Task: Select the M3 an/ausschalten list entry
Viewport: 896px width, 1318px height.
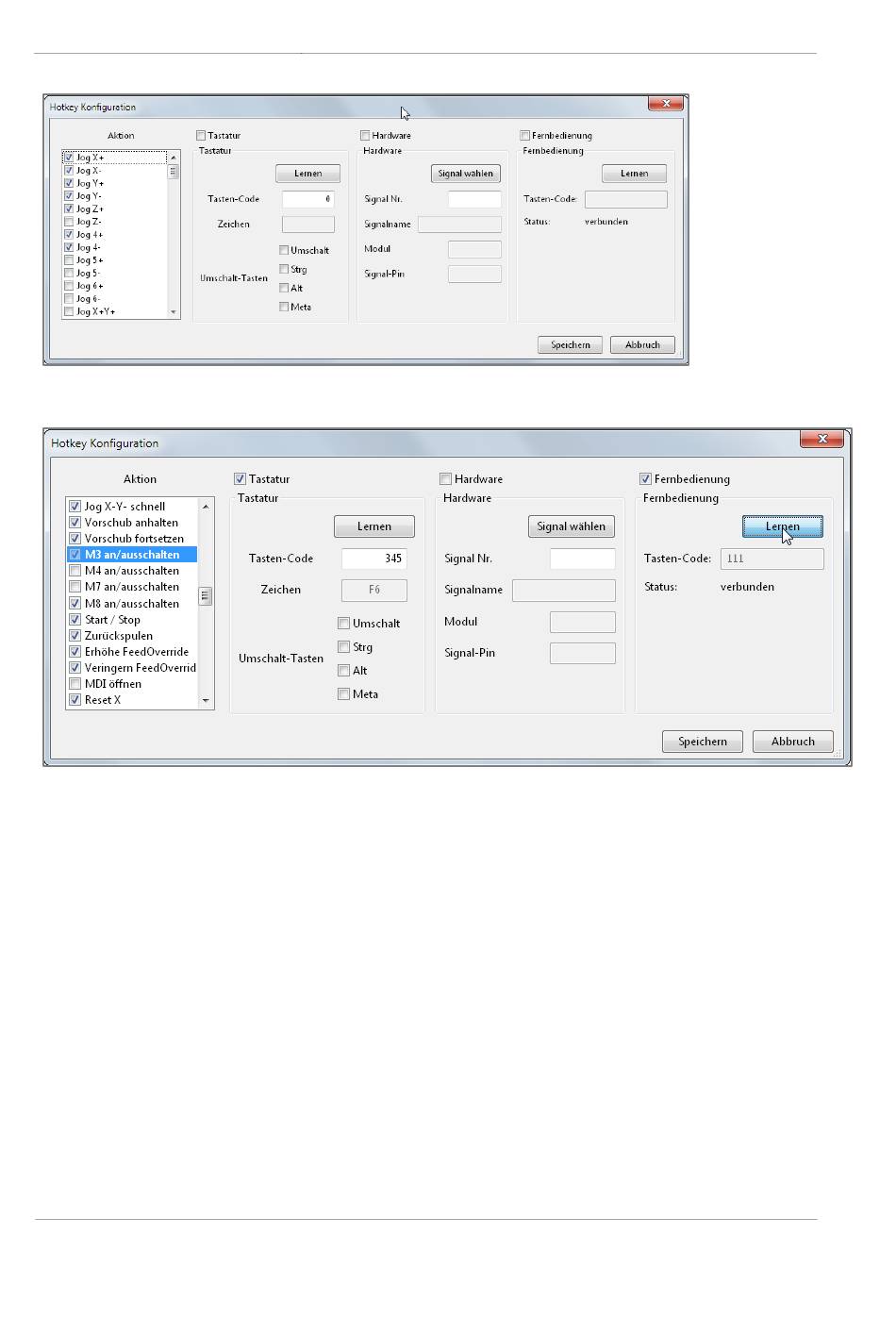Action: pos(131,555)
